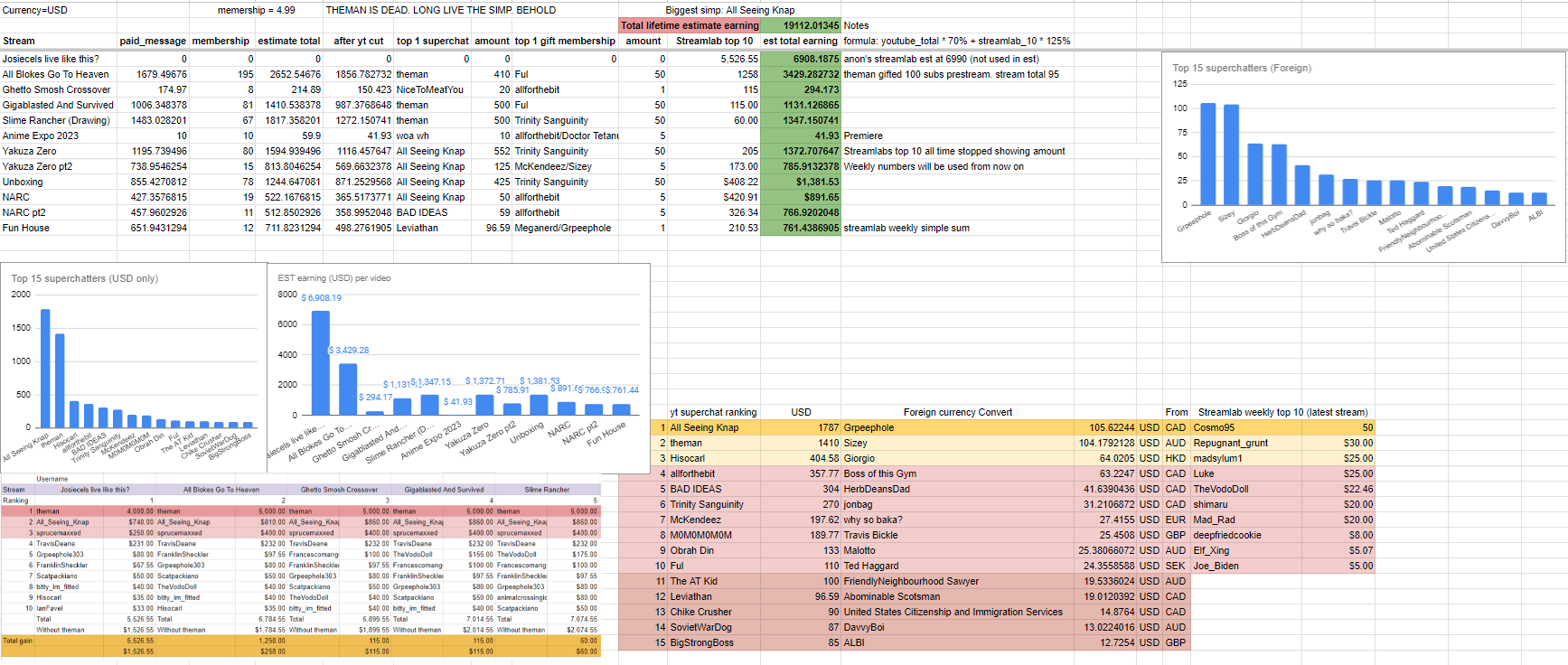Click the McKendeez/Sizey gift membership cell
The height and width of the screenshot is (665, 1568).
(x=553, y=166)
